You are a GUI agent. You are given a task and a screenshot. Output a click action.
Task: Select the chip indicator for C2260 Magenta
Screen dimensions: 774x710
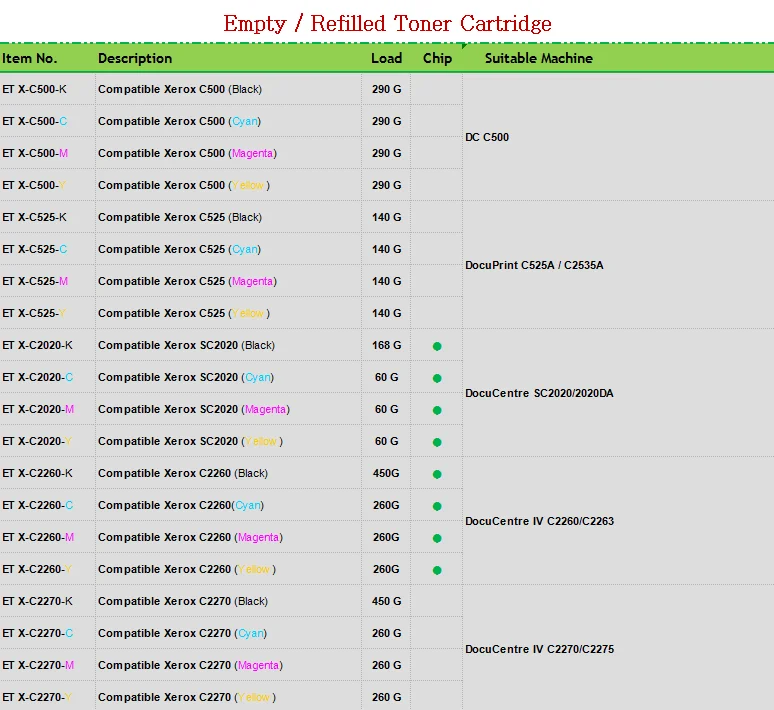click(437, 538)
